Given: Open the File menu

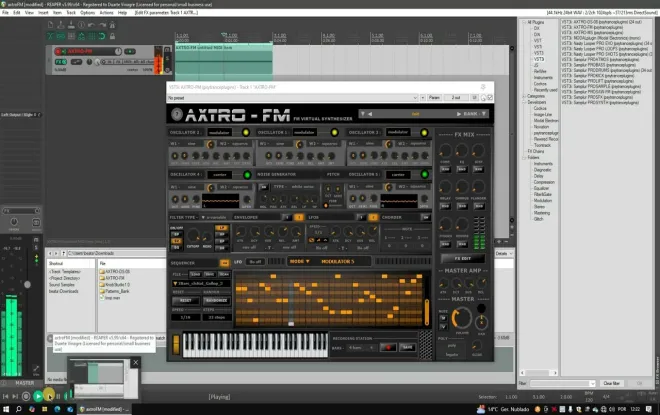Looking at the screenshot, I should tap(5, 13).
